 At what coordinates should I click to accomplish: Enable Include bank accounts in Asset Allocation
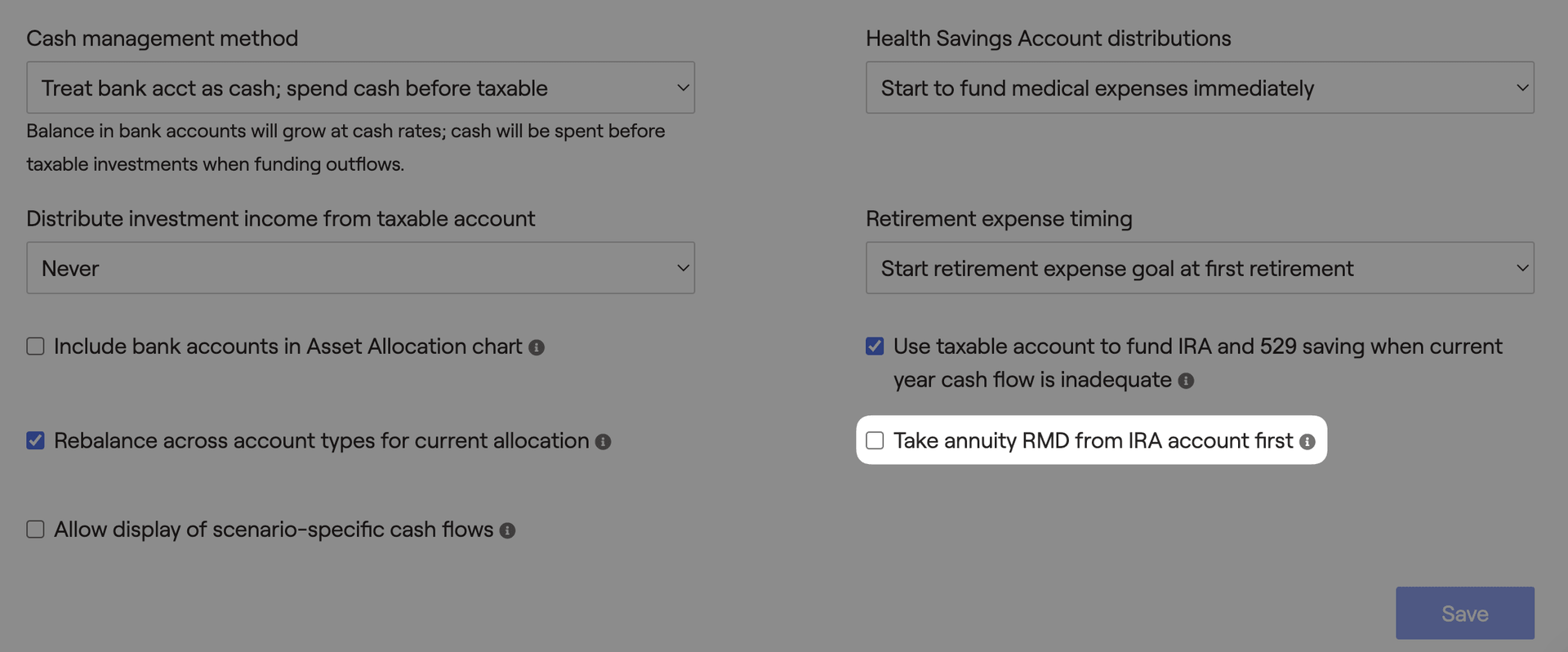35,346
